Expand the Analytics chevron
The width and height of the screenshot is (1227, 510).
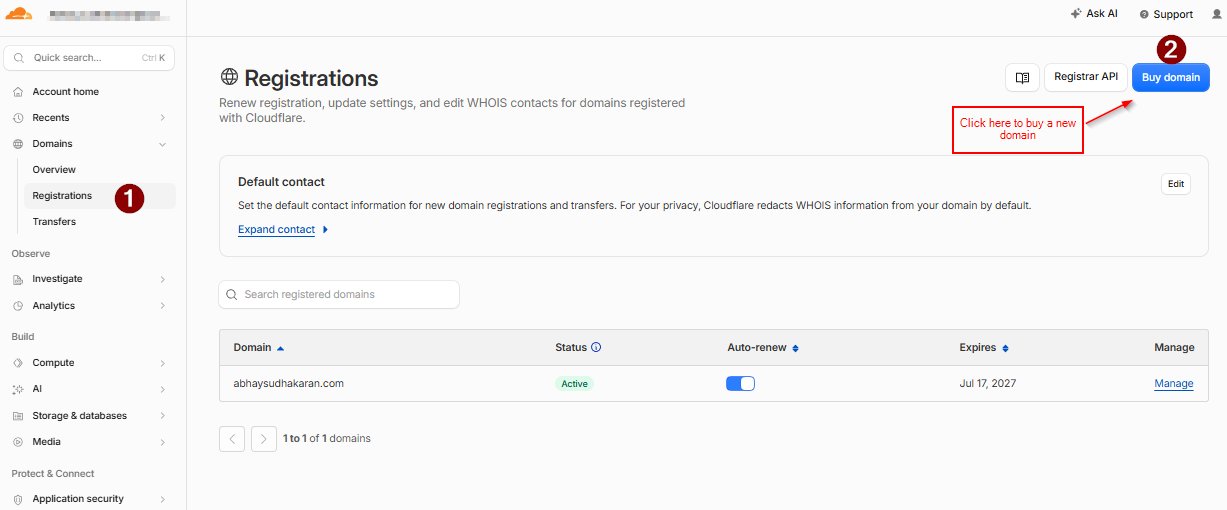[x=162, y=306]
